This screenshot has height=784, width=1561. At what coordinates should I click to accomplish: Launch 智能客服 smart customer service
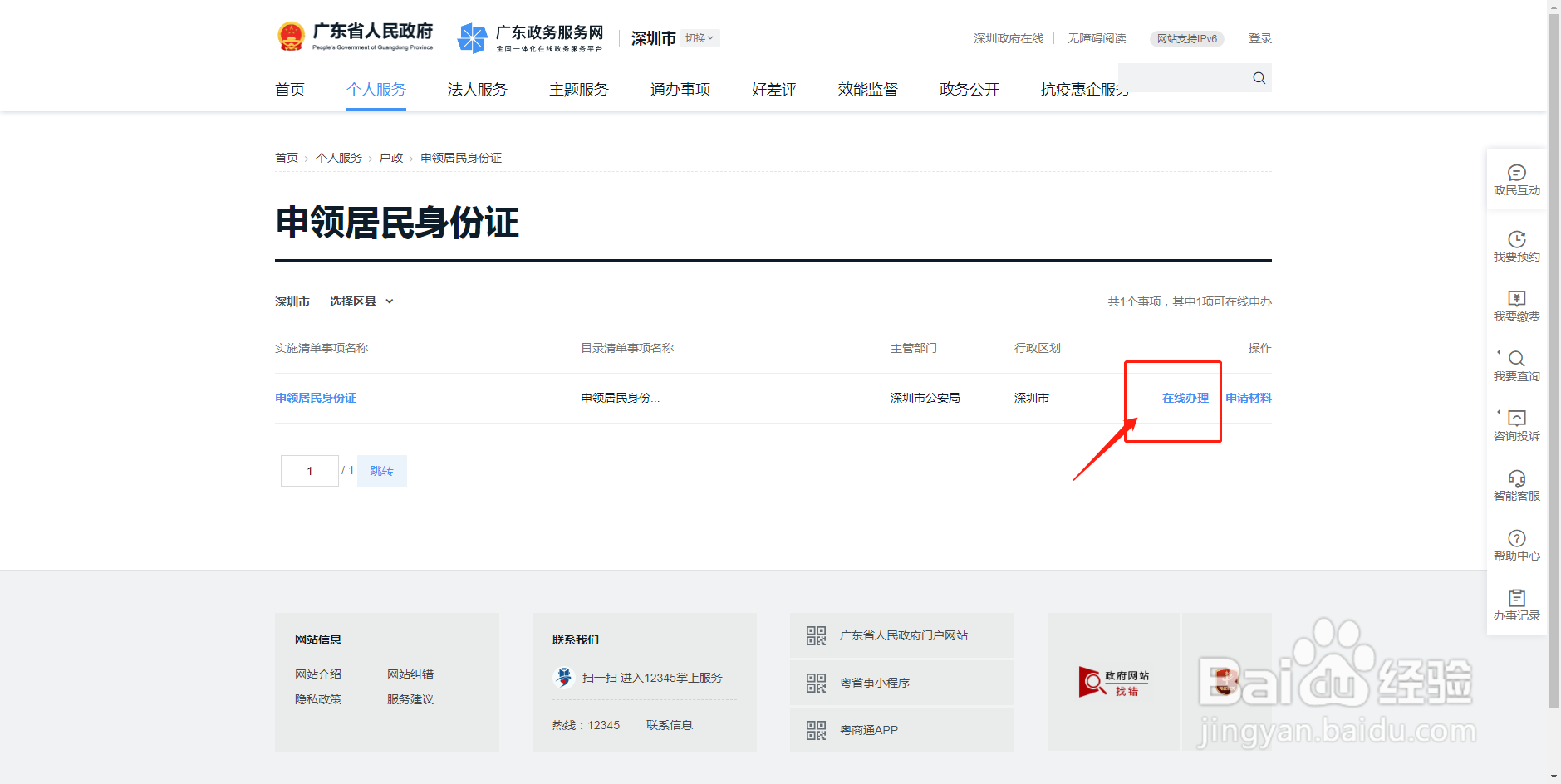[x=1517, y=484]
